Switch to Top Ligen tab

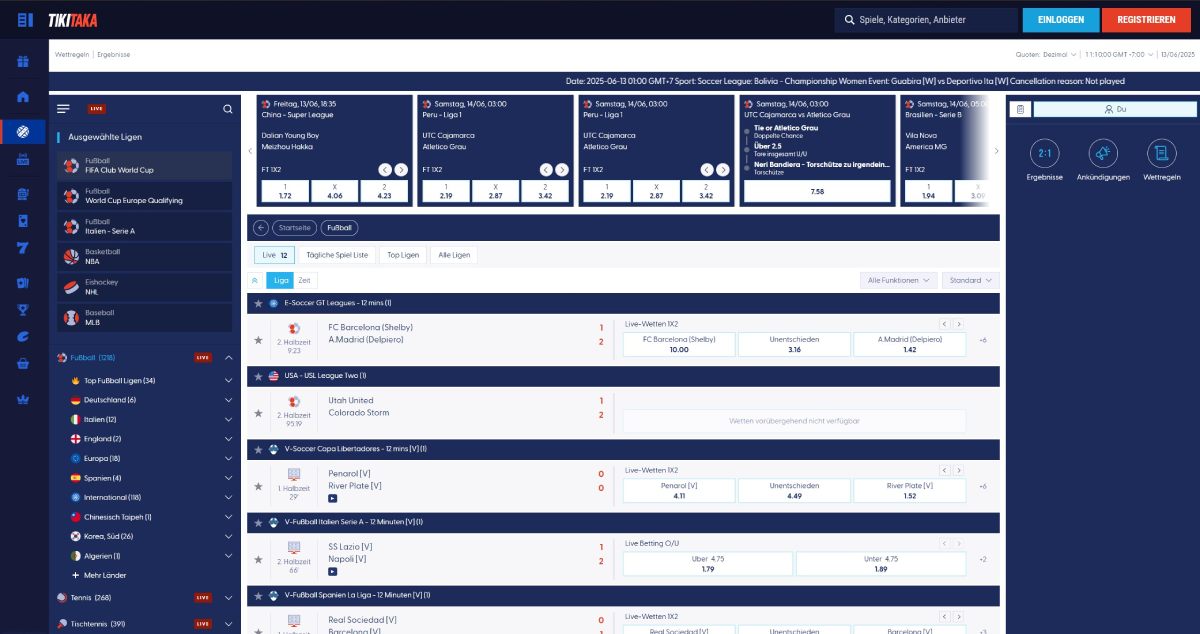tap(403, 255)
